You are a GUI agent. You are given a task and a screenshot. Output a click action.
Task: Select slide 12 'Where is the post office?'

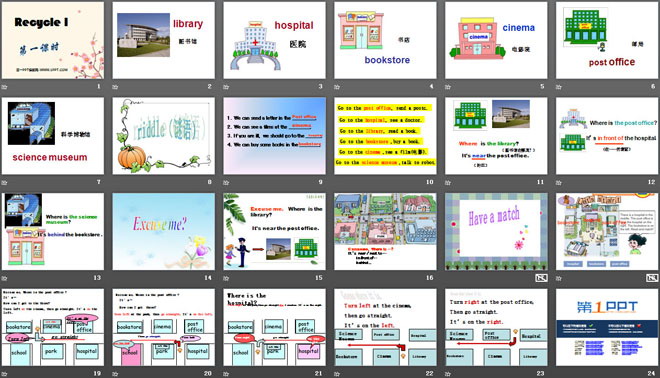pos(607,136)
